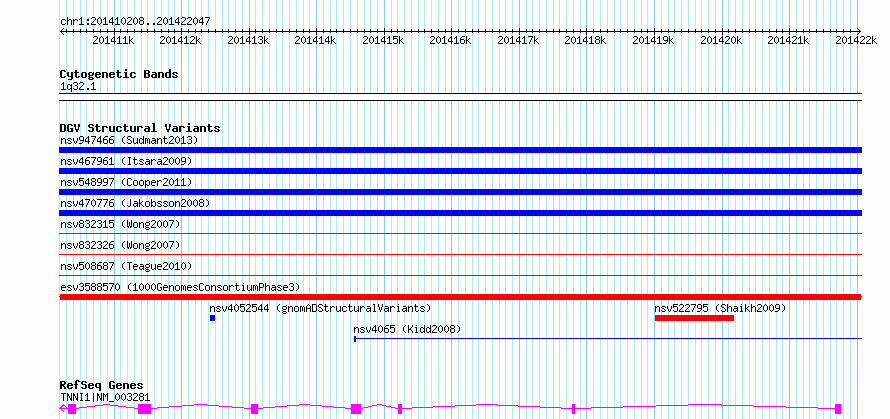Click the blue bar under nsv470776
This screenshot has width=890, height=419.
click(460, 213)
